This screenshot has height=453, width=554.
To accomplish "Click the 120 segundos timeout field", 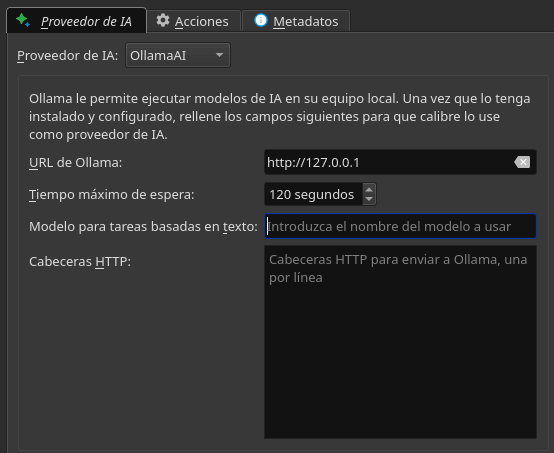I will coord(313,194).
